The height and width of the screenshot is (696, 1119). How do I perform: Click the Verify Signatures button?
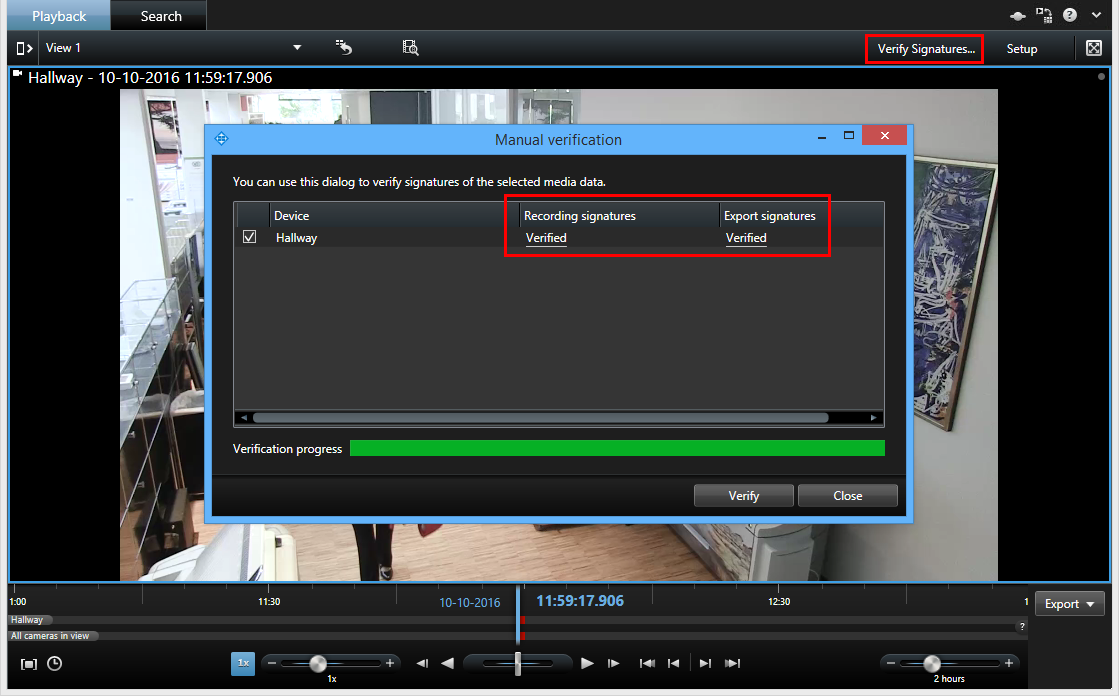(924, 48)
